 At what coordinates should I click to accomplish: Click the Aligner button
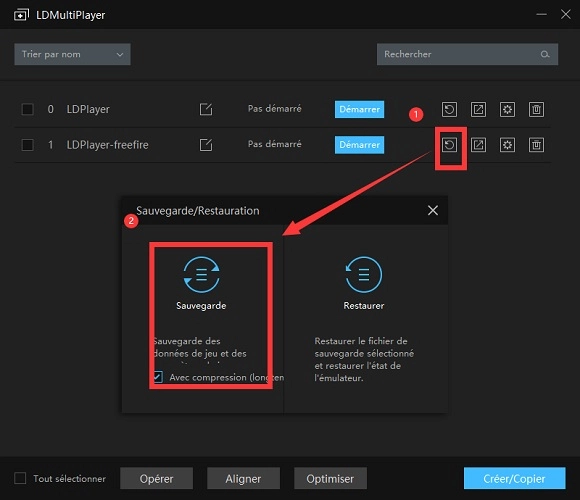click(x=243, y=478)
